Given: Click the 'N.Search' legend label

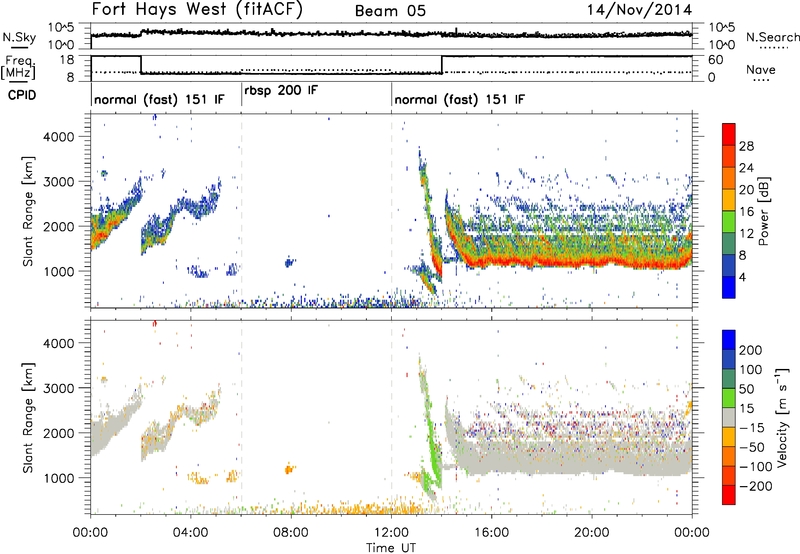Looking at the screenshot, I should click(x=773, y=37).
